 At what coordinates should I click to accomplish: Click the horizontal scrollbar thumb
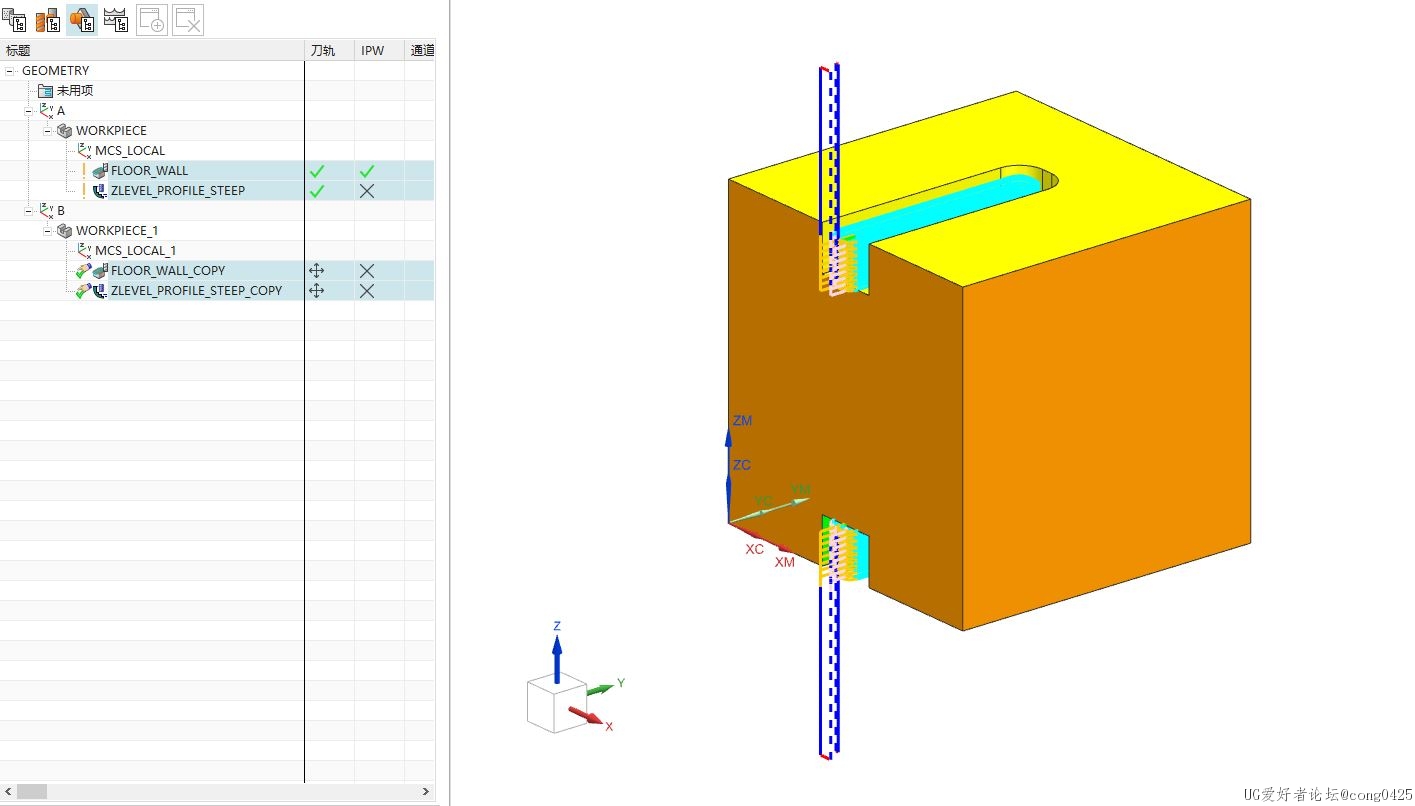point(32,791)
